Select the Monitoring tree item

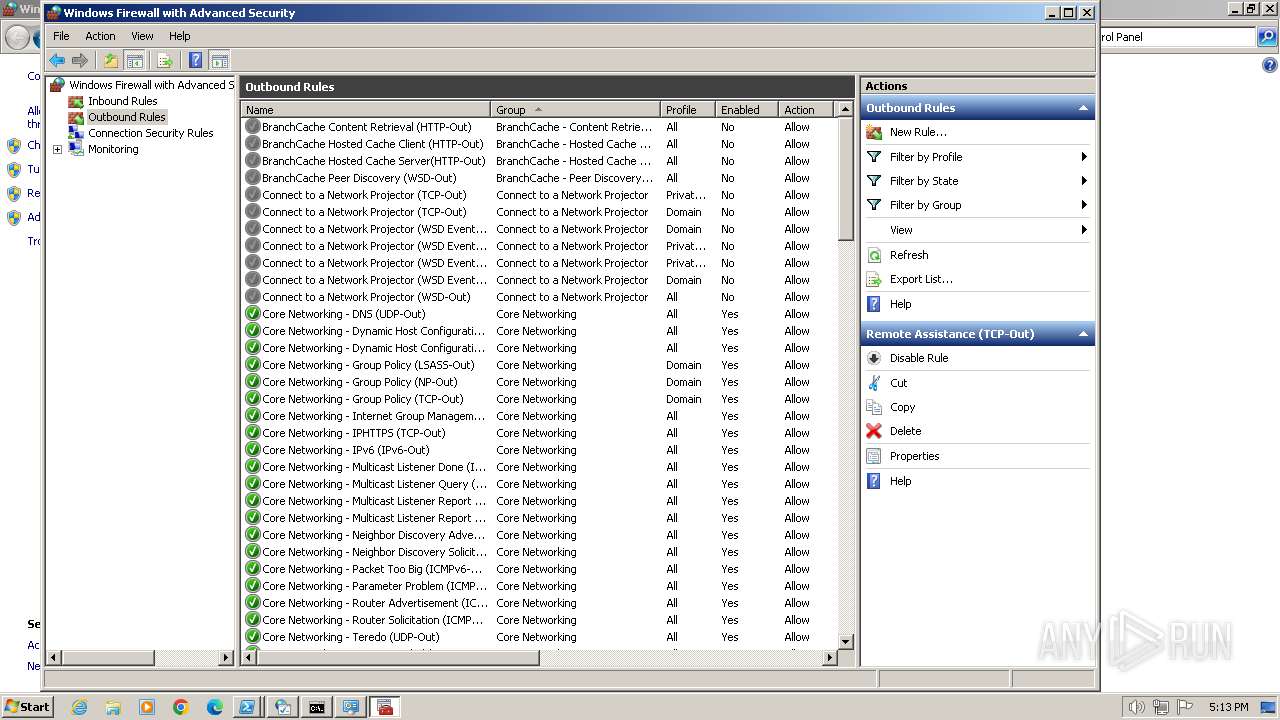click(x=113, y=149)
